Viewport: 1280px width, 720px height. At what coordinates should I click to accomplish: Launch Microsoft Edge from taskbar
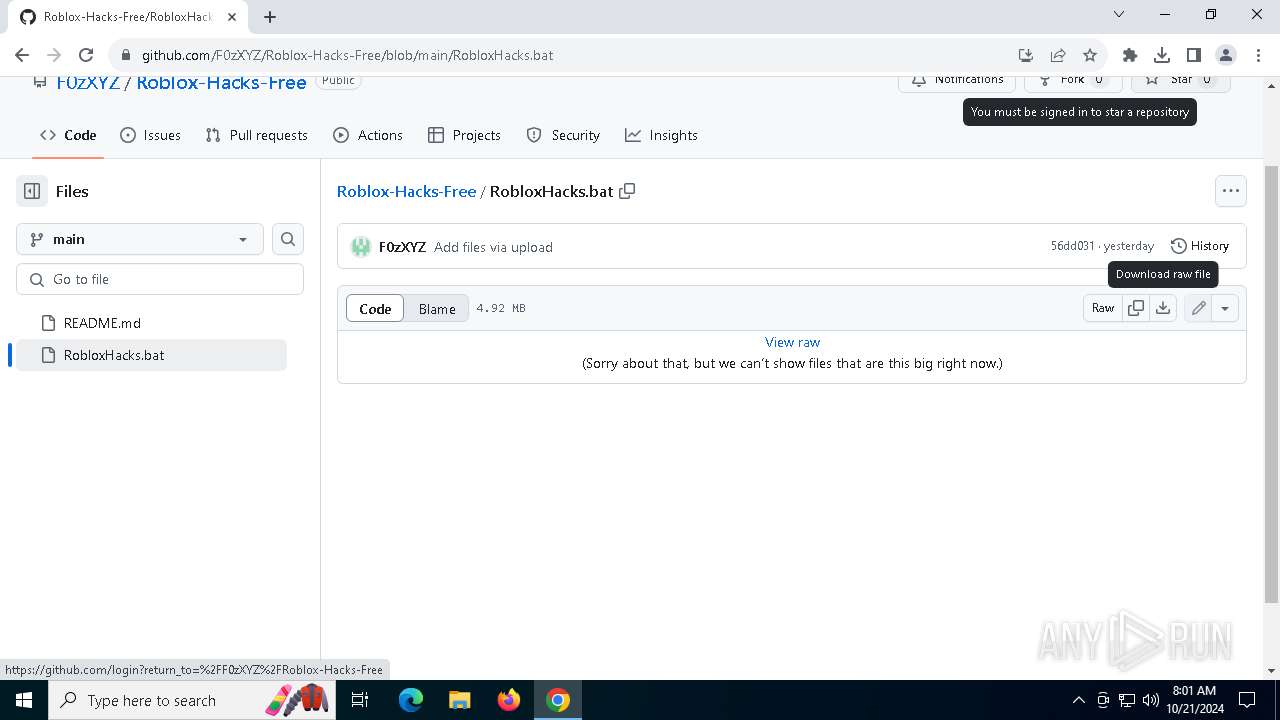click(x=411, y=700)
